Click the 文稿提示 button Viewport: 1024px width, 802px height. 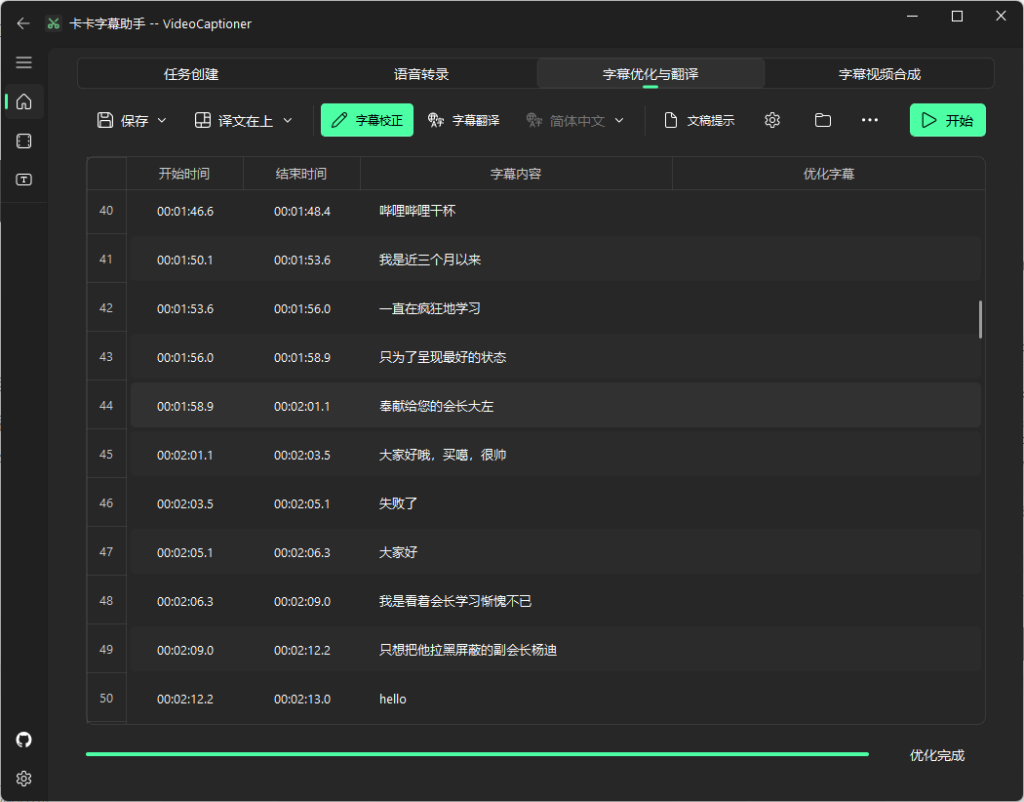(699, 120)
